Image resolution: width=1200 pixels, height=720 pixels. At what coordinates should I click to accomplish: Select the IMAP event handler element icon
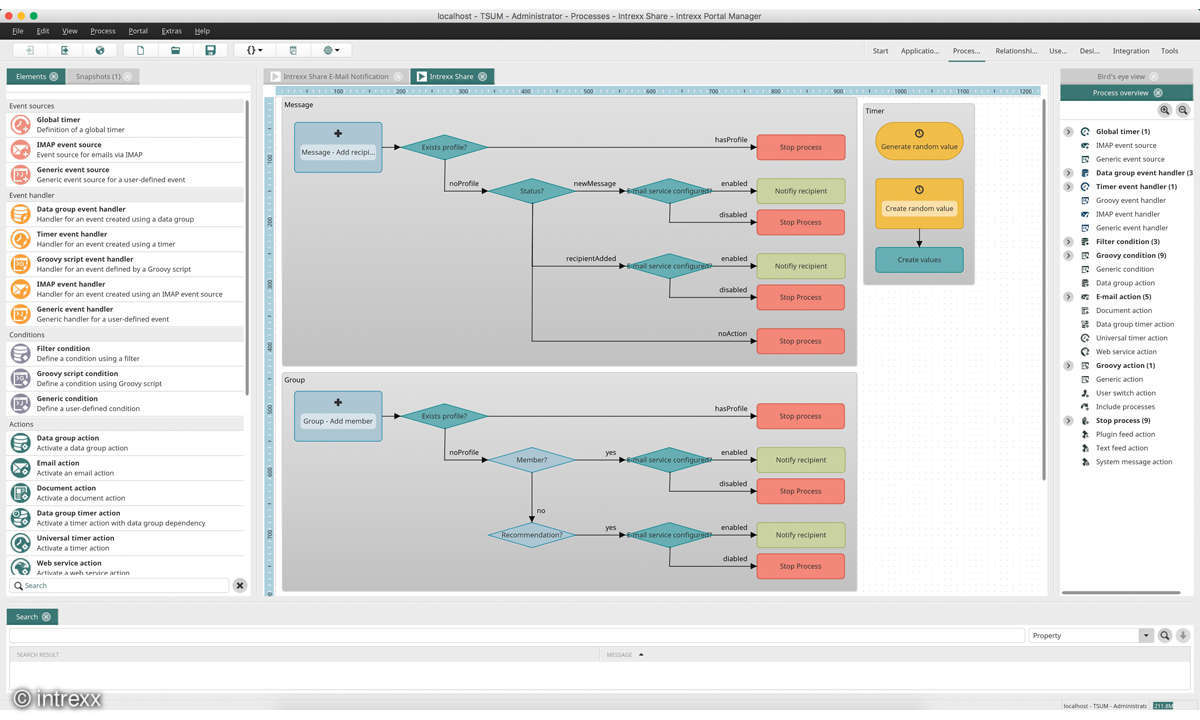click(x=20, y=288)
